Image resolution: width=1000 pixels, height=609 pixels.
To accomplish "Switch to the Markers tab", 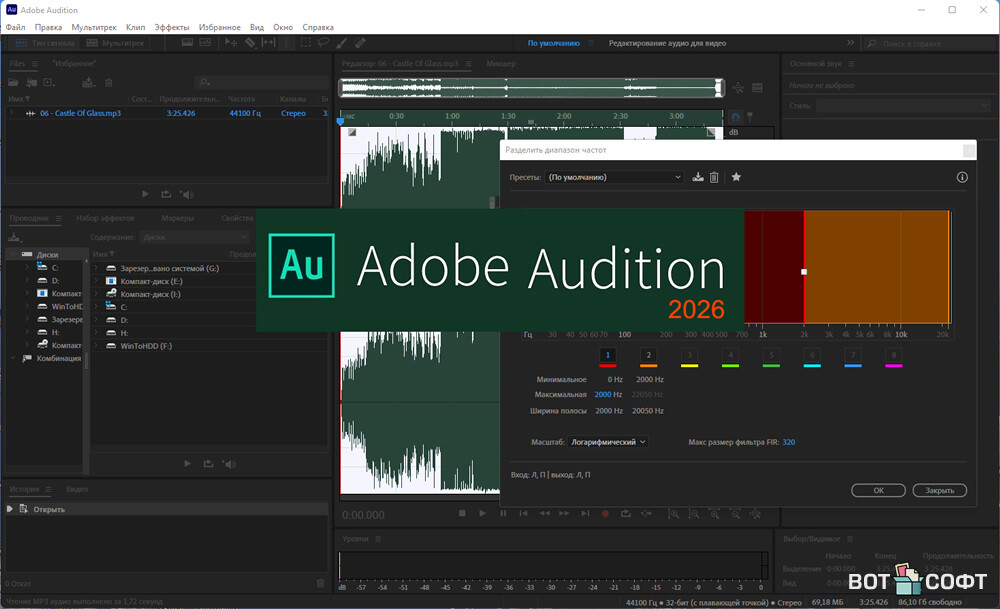I will (178, 218).
